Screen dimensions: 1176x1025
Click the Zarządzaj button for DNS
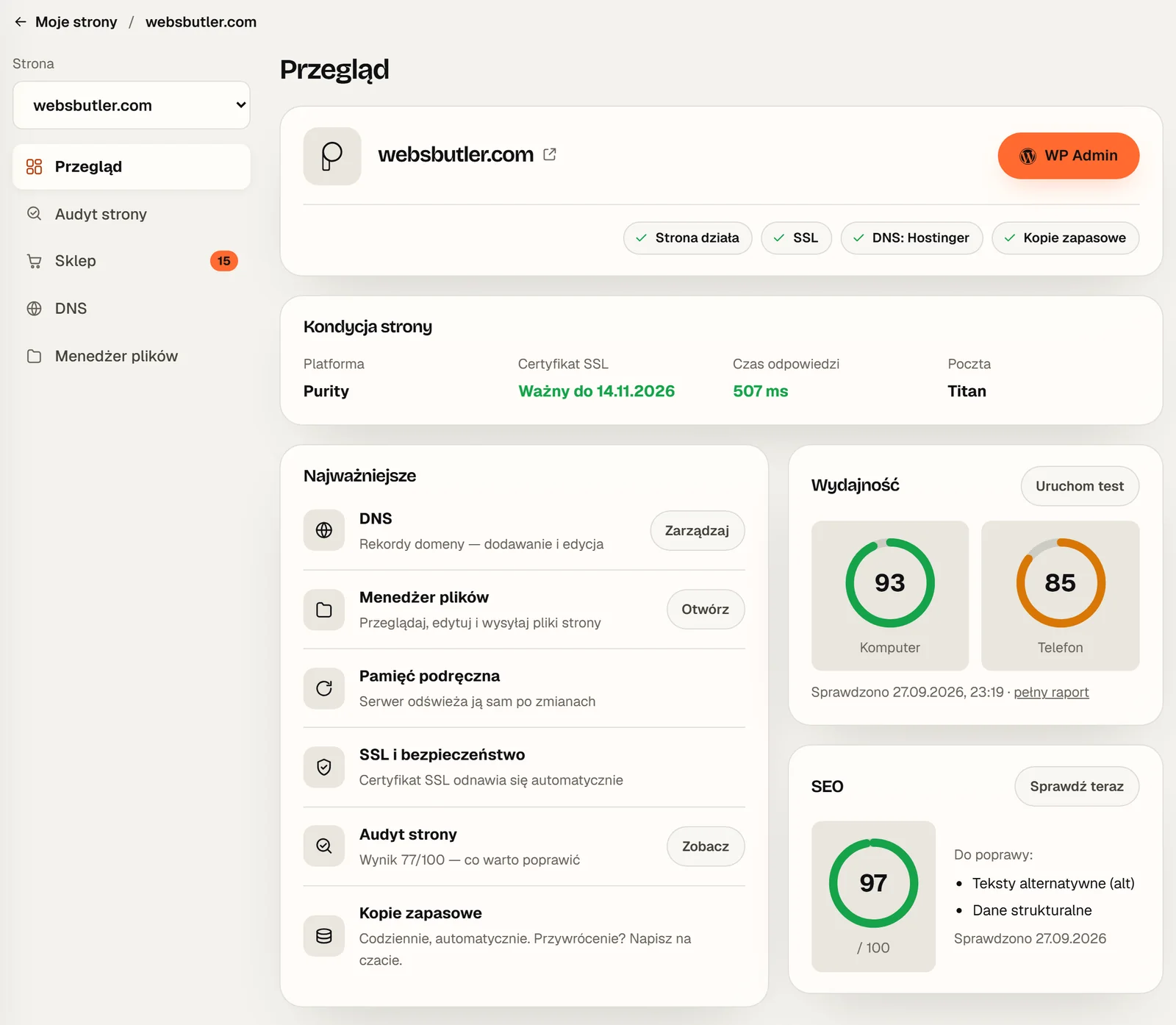pyautogui.click(x=698, y=531)
